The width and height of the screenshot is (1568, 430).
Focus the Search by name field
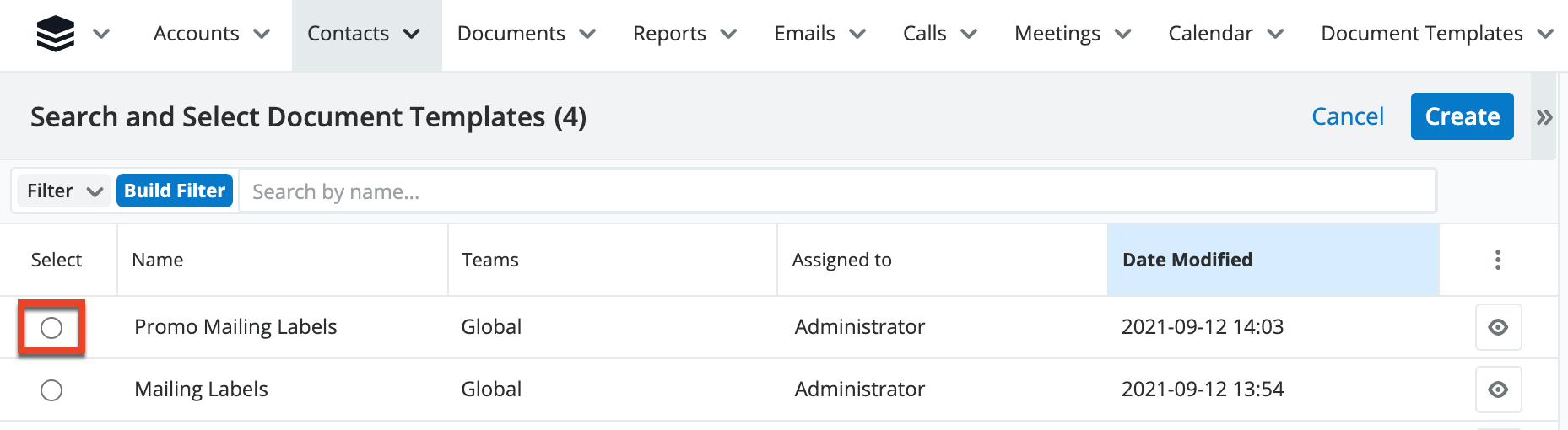click(x=835, y=191)
